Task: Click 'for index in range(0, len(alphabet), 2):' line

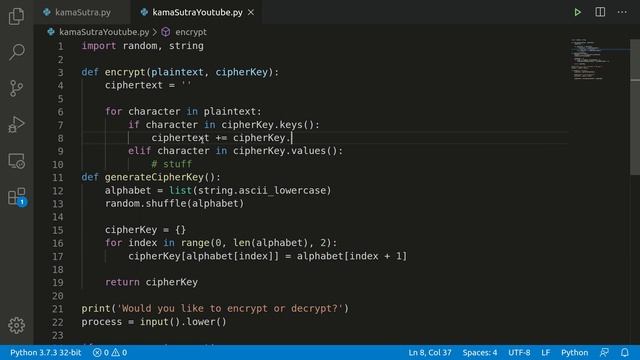Action: [x=221, y=243]
